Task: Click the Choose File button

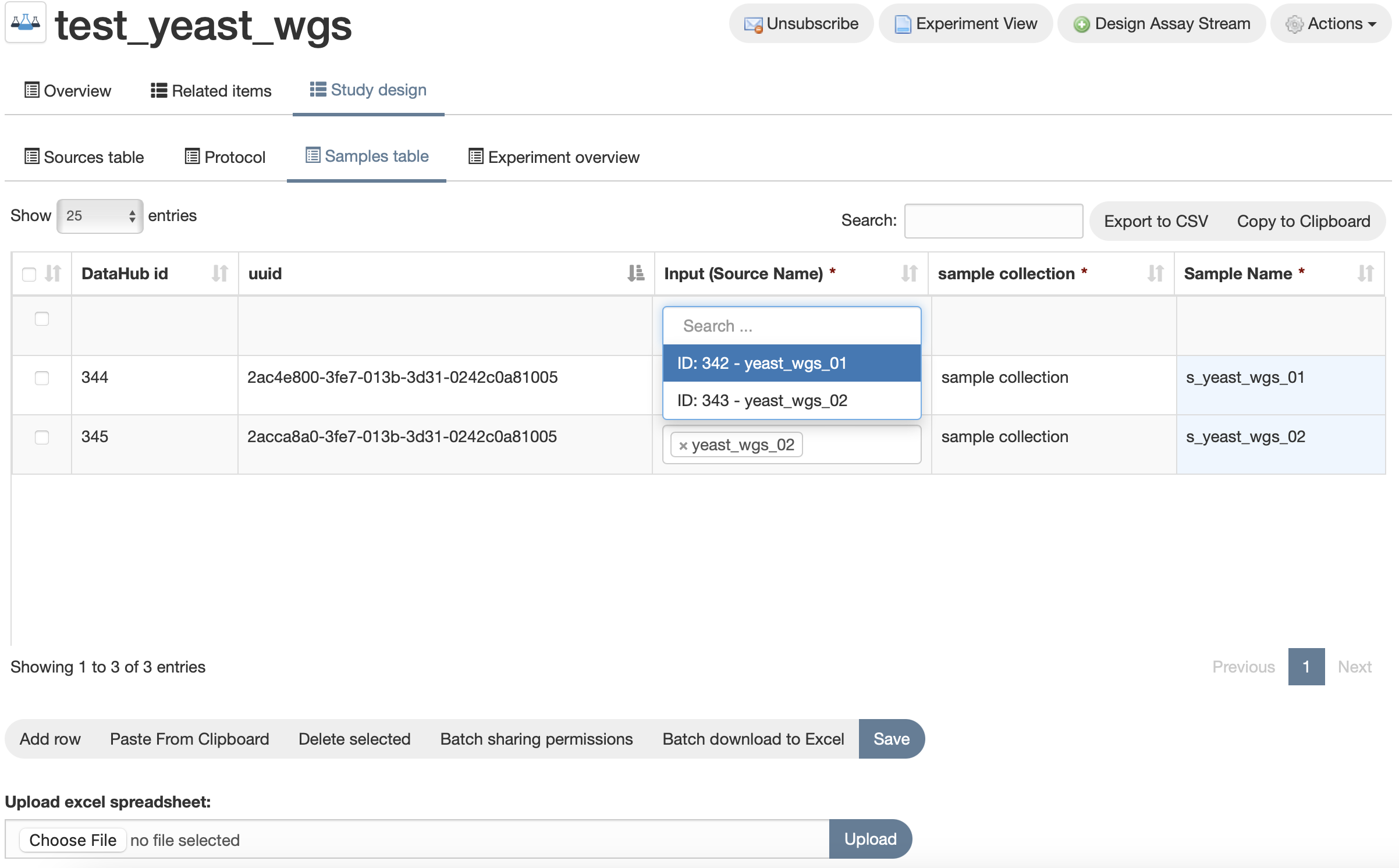Action: point(73,840)
